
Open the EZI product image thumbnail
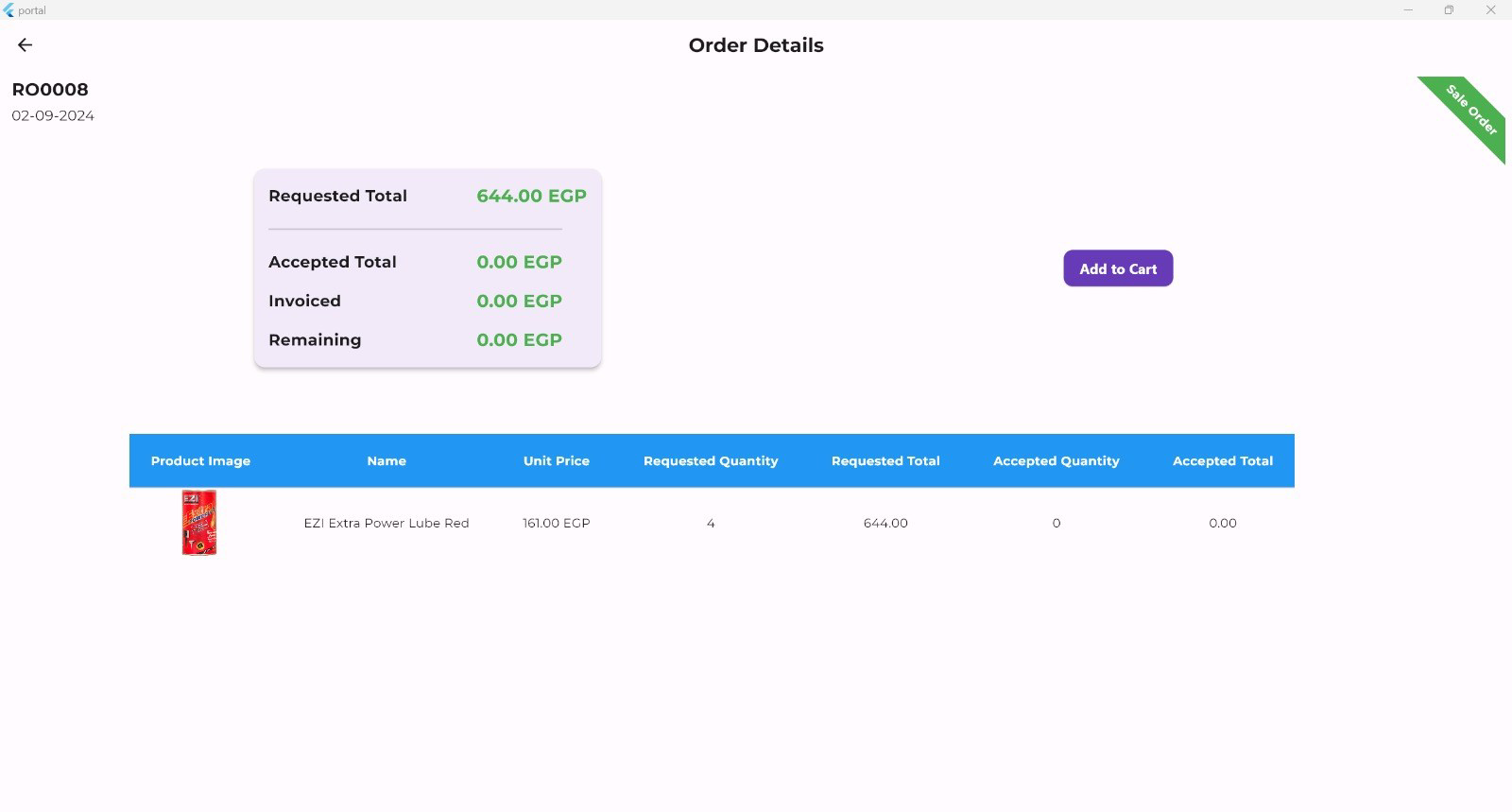199,523
